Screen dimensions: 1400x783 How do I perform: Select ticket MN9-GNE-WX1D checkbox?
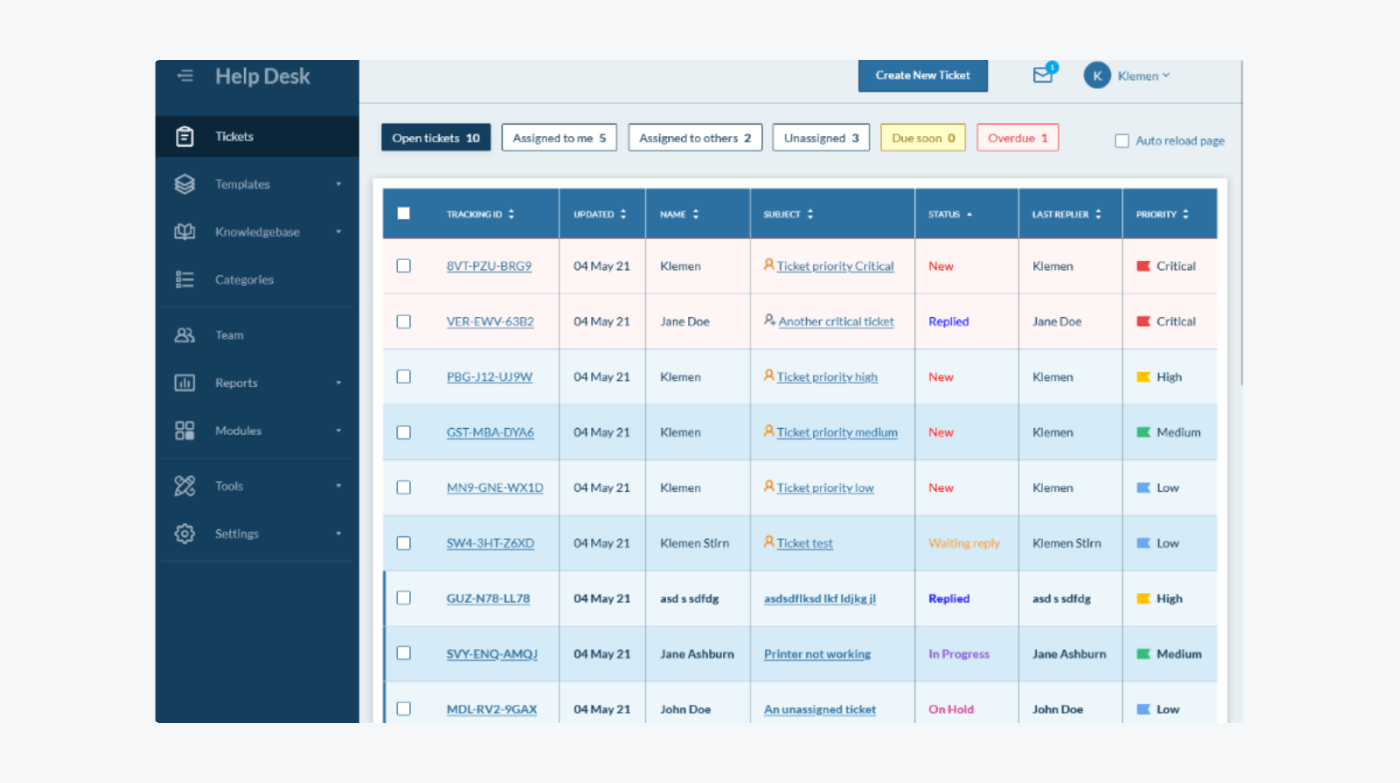tap(403, 488)
